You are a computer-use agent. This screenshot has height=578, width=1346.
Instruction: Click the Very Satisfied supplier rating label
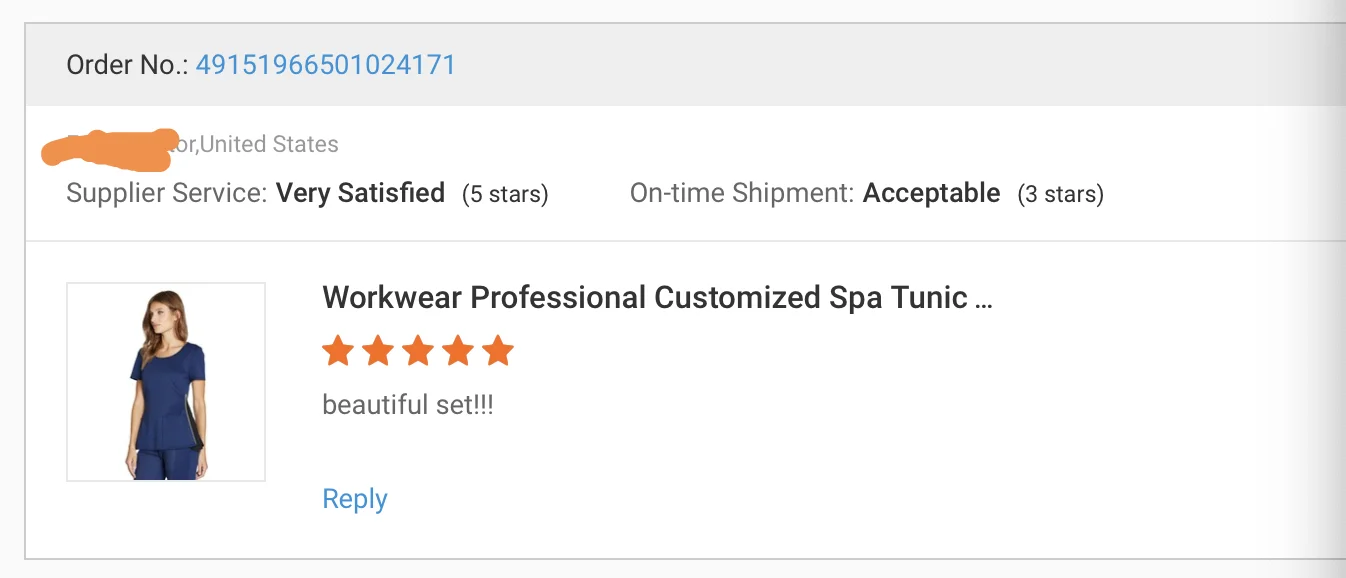(360, 192)
